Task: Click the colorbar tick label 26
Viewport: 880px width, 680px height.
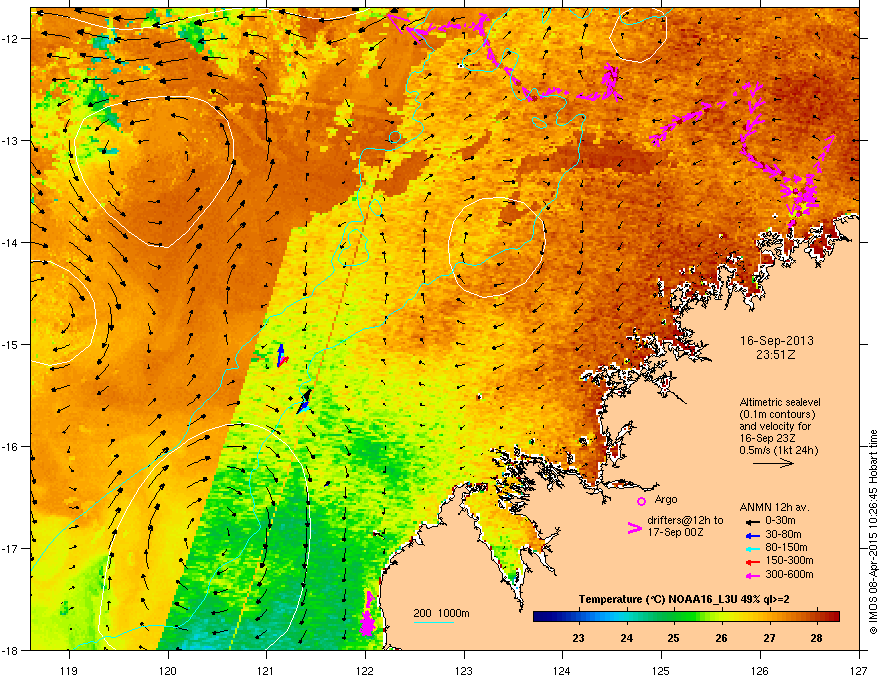Action: (x=721, y=638)
